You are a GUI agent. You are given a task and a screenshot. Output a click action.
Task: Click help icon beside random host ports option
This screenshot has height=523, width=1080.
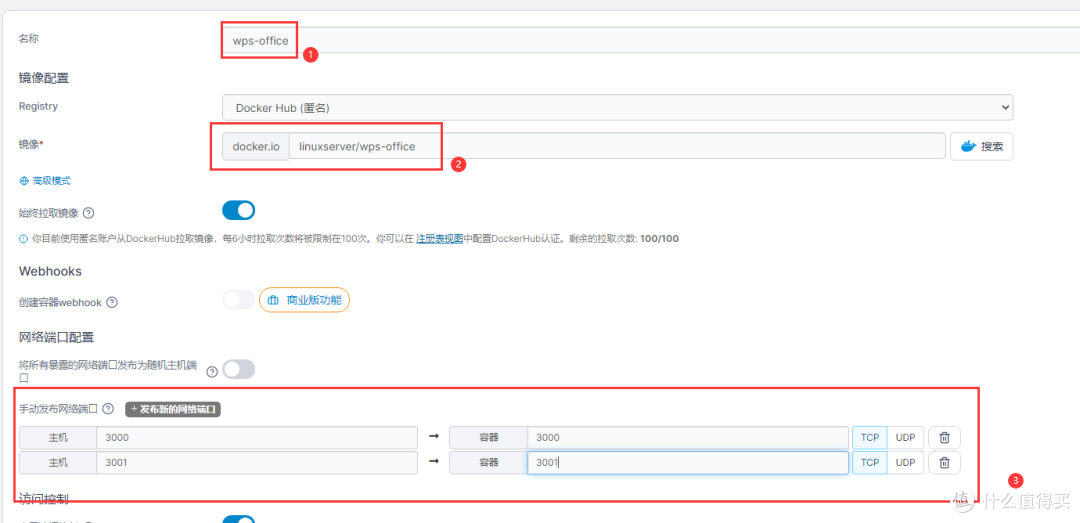click(212, 371)
